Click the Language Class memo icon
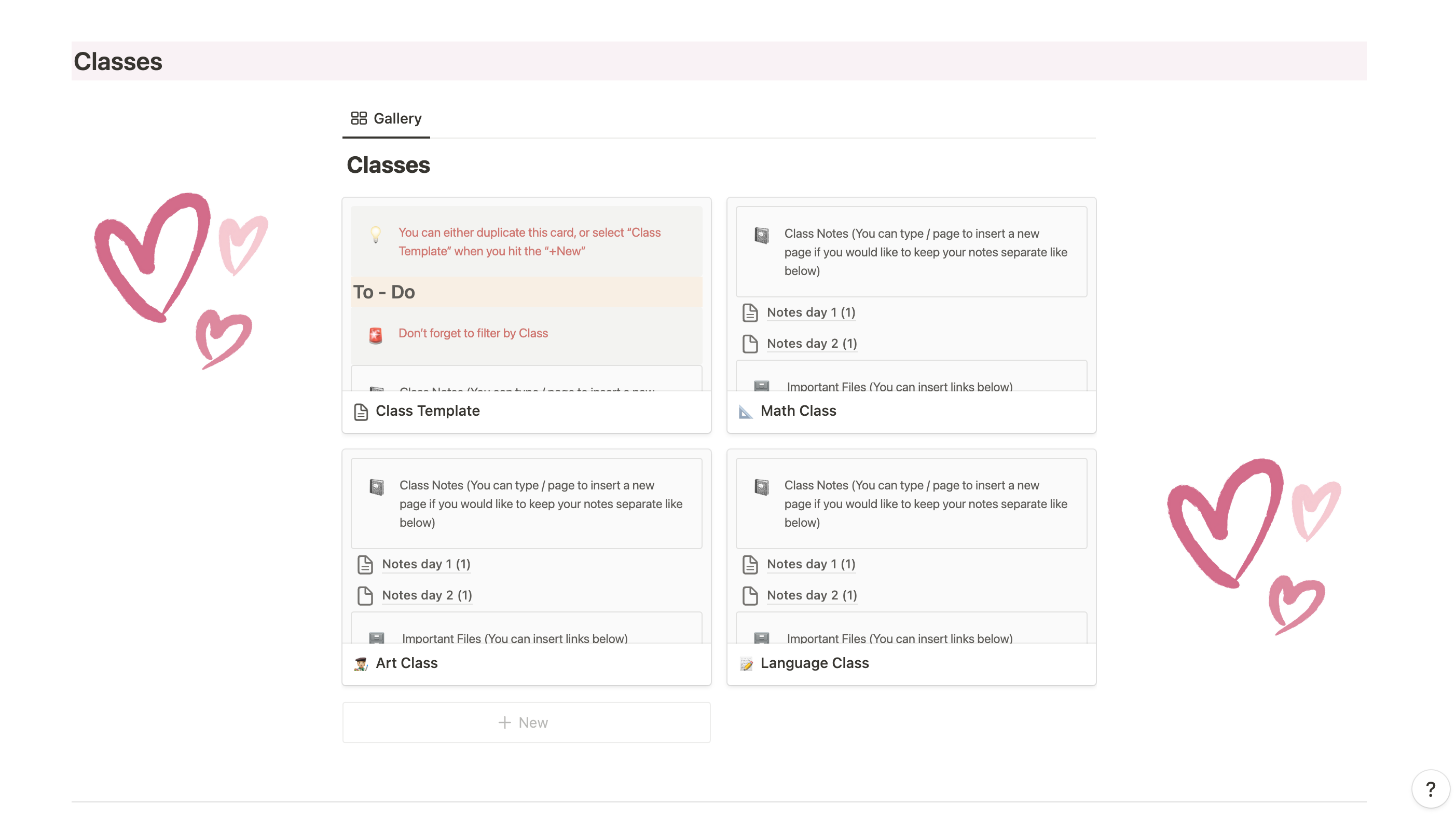Viewport: 1456px width, 818px height. coord(746,664)
